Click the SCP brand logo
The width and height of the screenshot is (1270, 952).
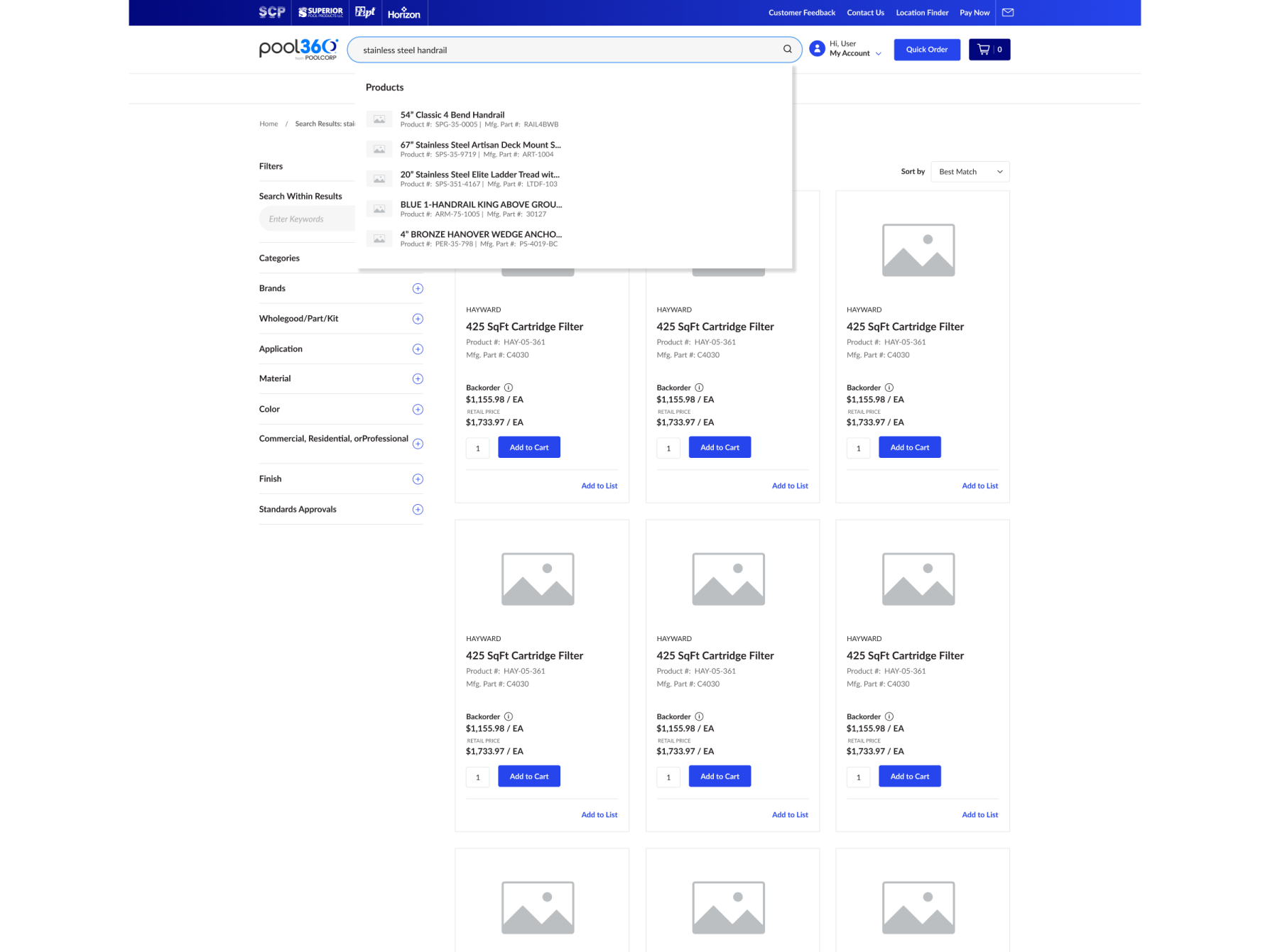272,12
